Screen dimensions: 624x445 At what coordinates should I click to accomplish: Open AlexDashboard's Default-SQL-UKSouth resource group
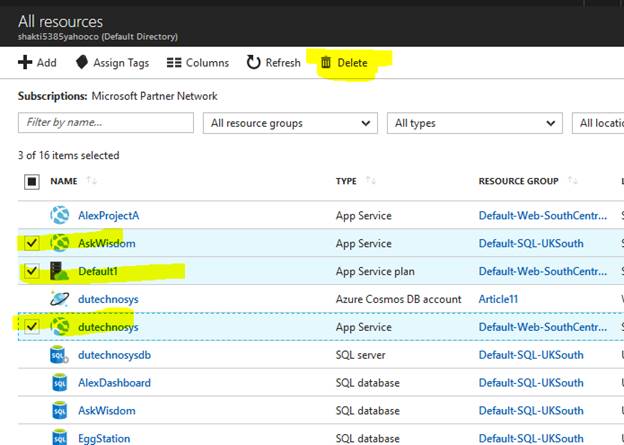pos(531,383)
